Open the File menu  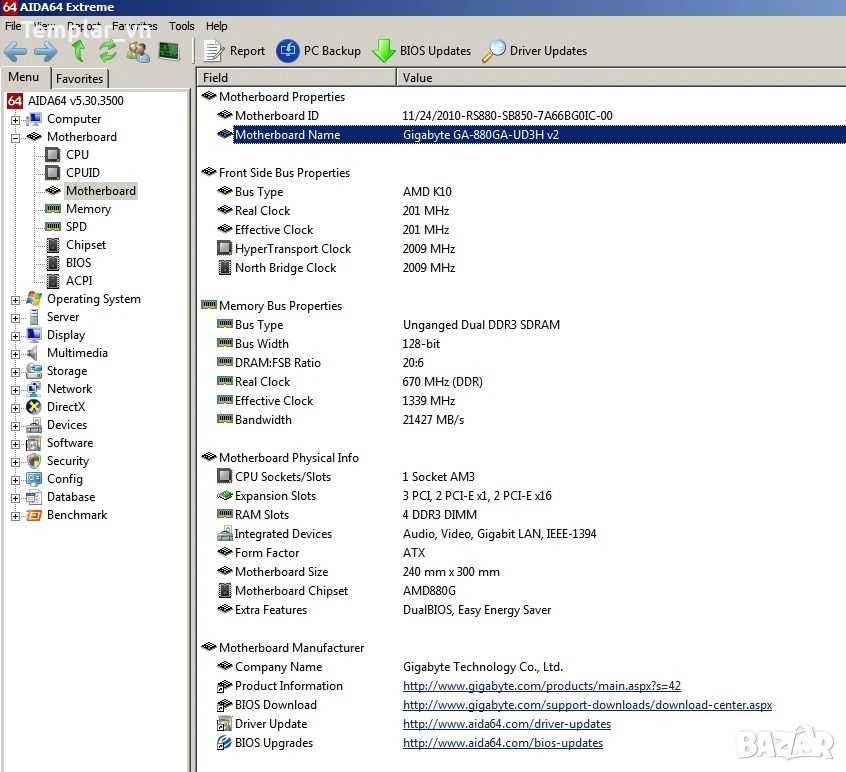point(13,26)
